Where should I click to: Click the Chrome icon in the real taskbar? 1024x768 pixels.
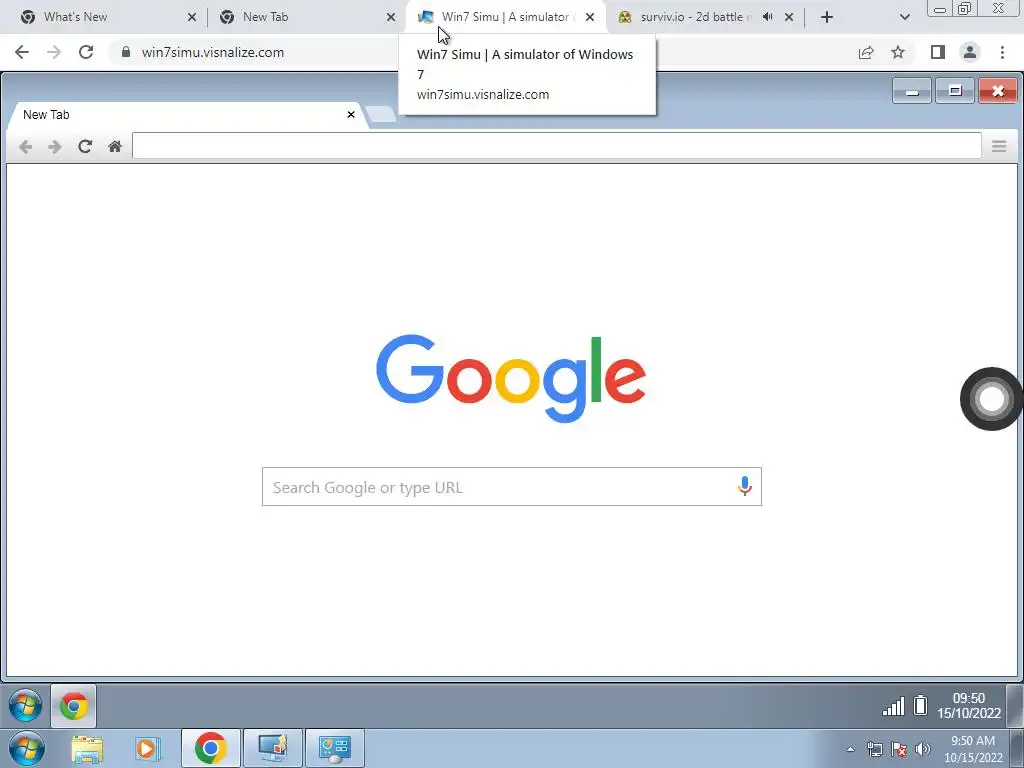pos(210,748)
